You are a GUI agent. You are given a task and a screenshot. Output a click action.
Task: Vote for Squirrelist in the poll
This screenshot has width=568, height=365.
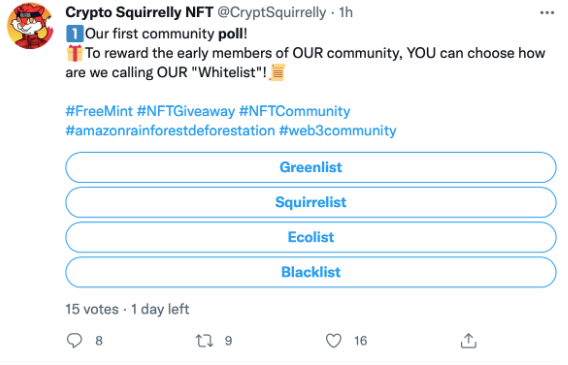pos(311,202)
